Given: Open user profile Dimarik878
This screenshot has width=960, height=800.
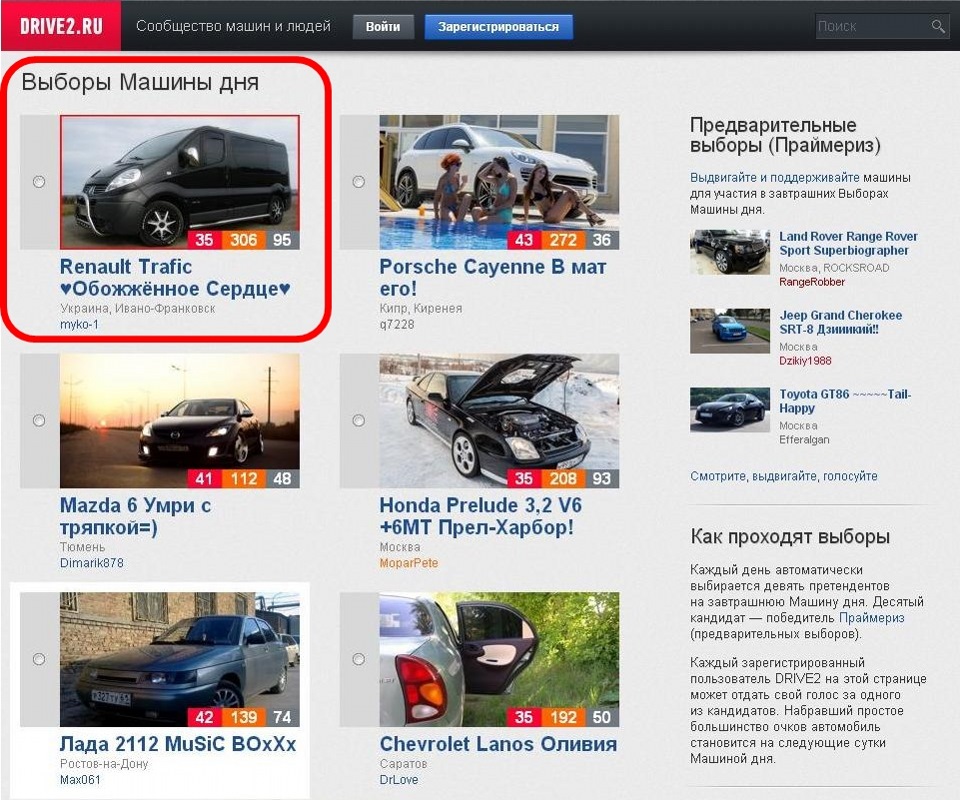Looking at the screenshot, I should (x=92, y=563).
